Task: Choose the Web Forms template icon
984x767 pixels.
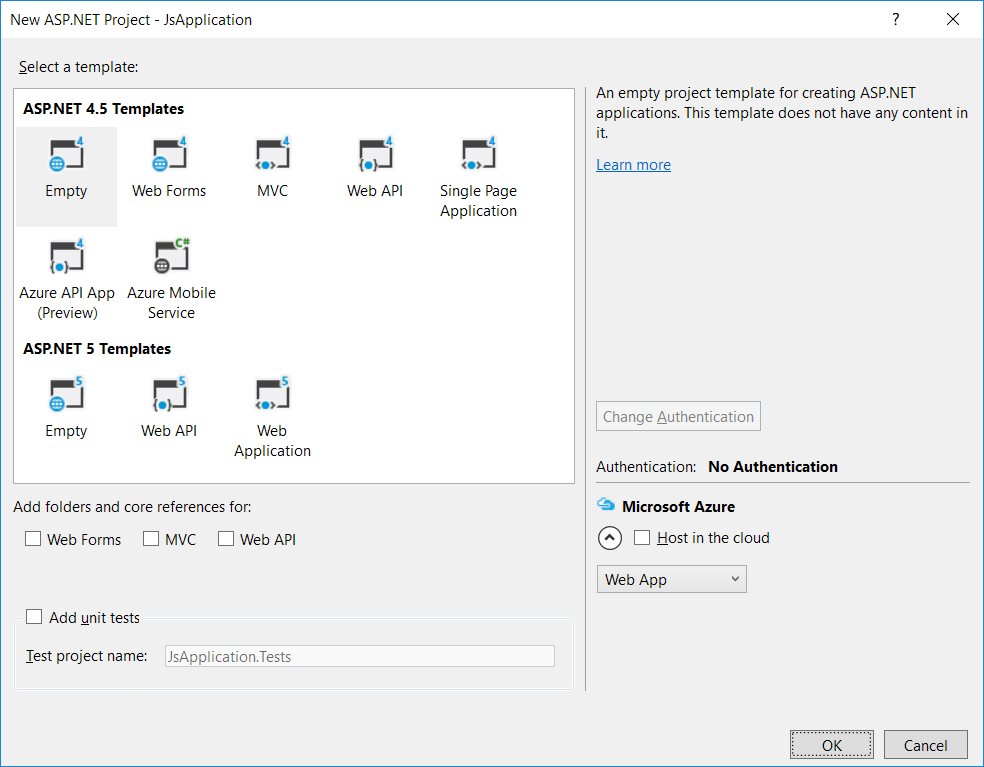Action: [x=169, y=154]
